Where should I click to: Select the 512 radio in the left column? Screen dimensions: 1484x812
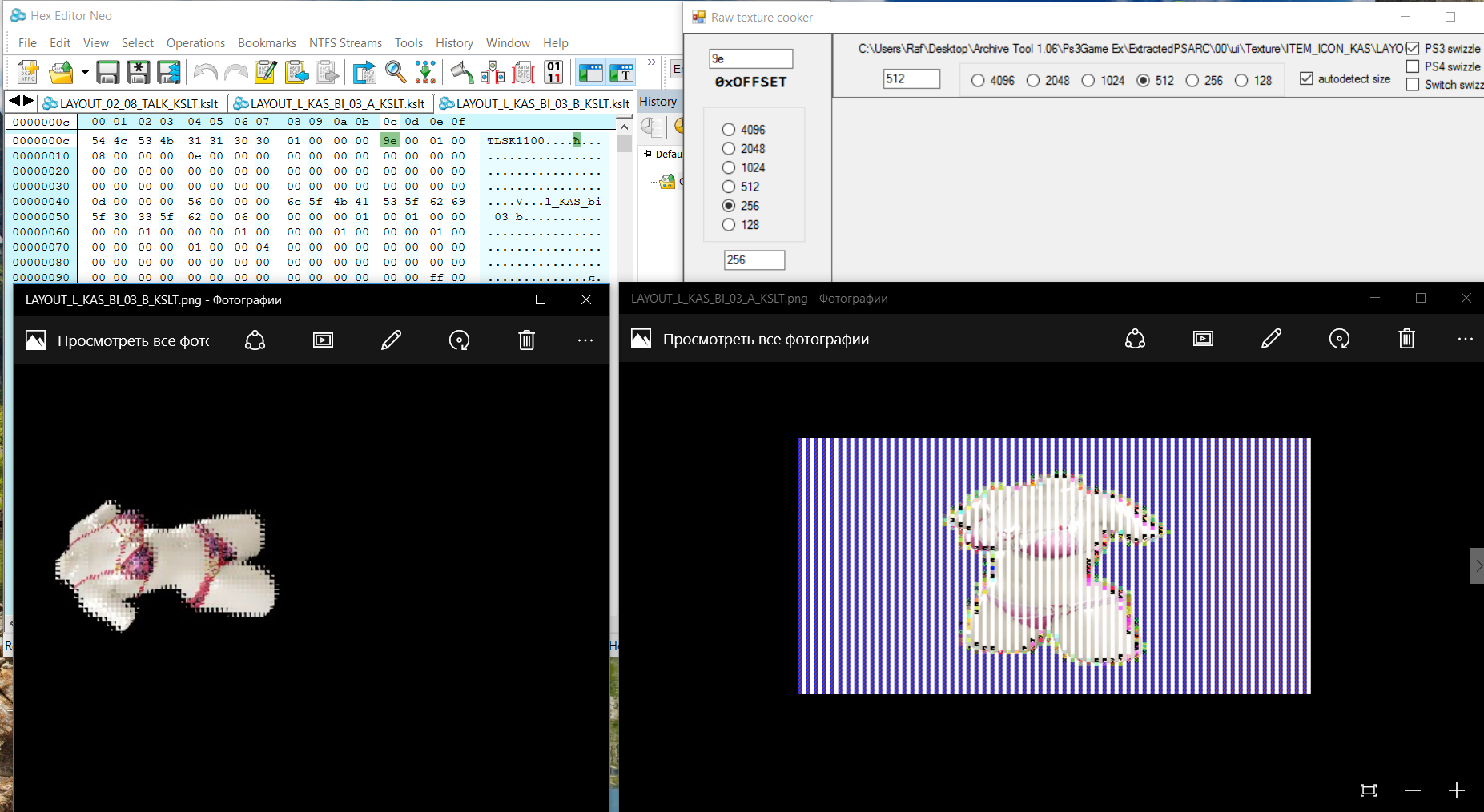tap(729, 187)
